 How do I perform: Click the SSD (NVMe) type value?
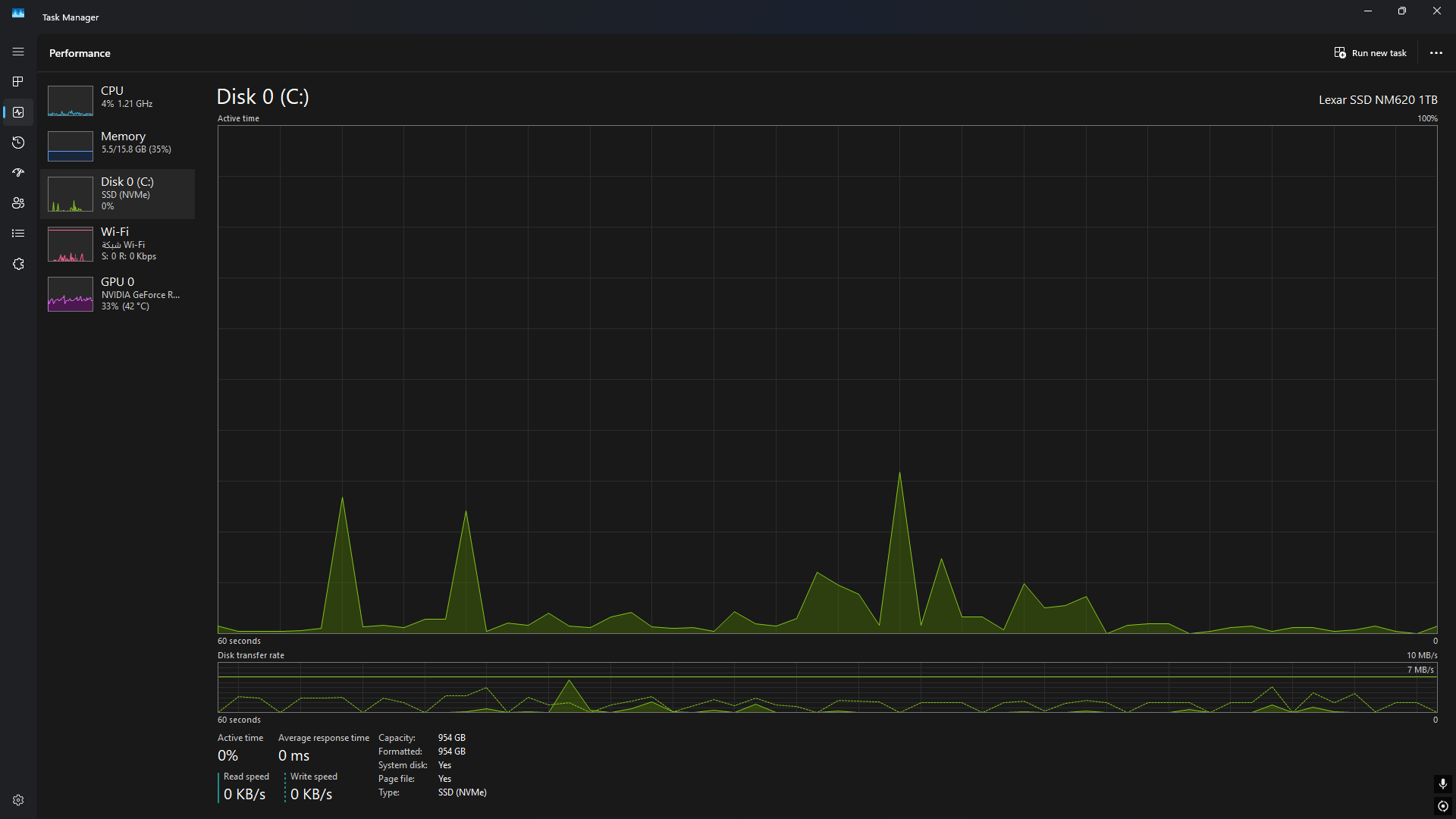click(463, 792)
